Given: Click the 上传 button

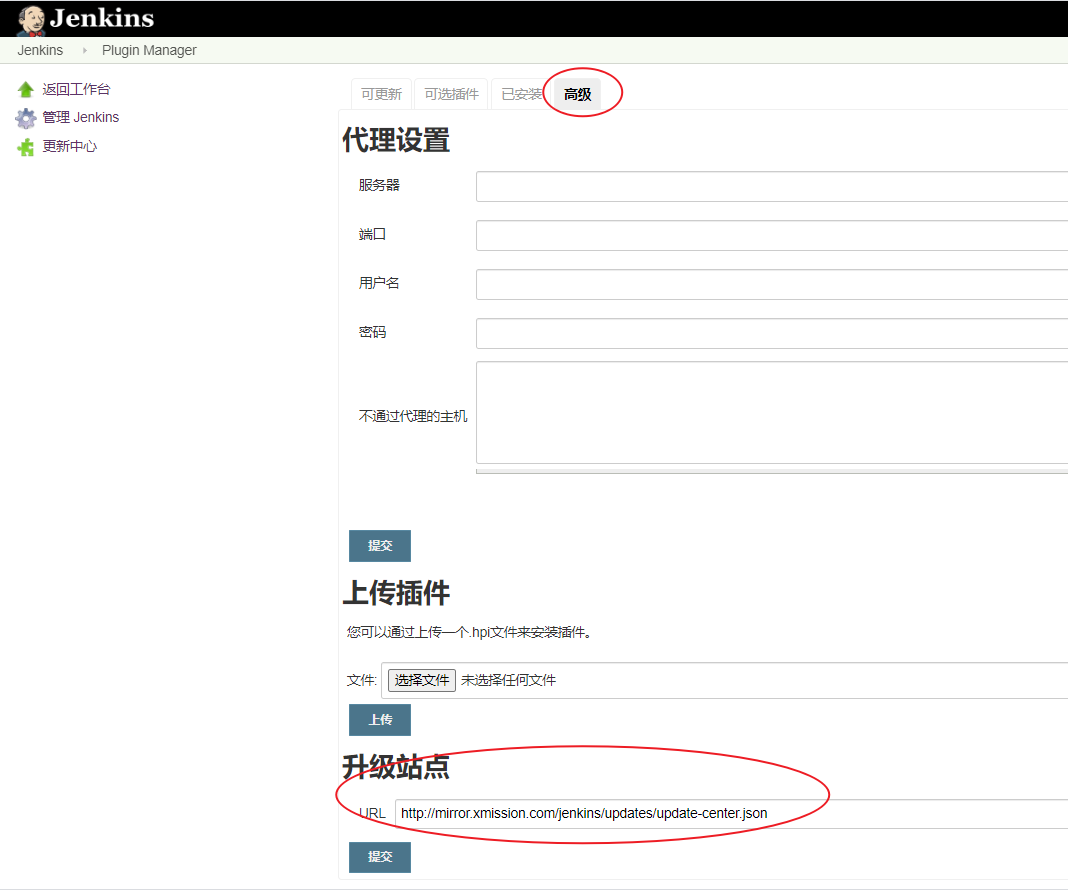Looking at the screenshot, I should [380, 720].
